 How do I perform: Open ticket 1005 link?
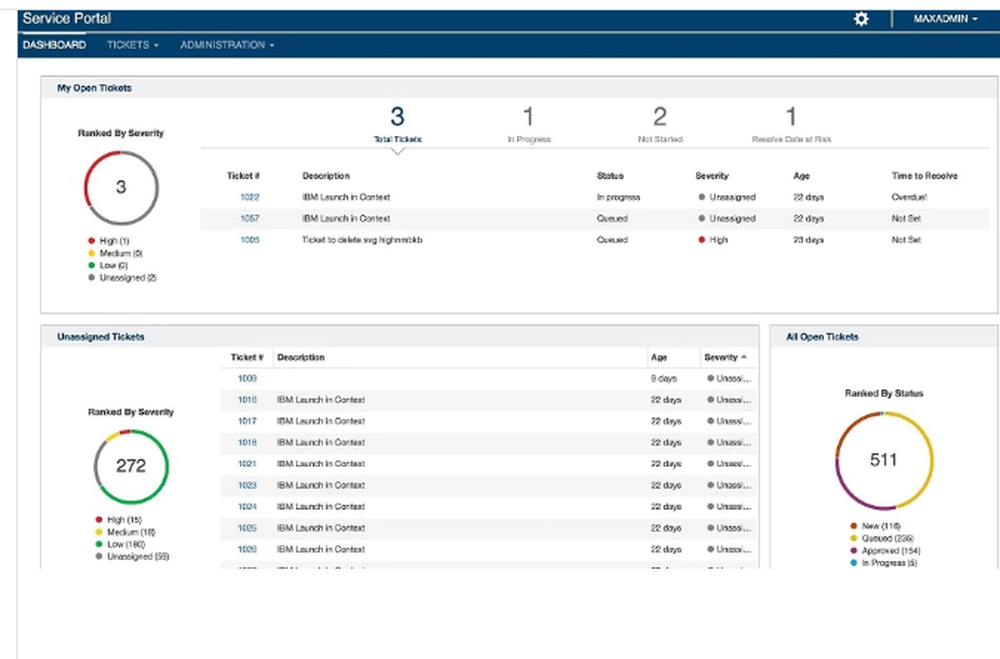[249, 240]
